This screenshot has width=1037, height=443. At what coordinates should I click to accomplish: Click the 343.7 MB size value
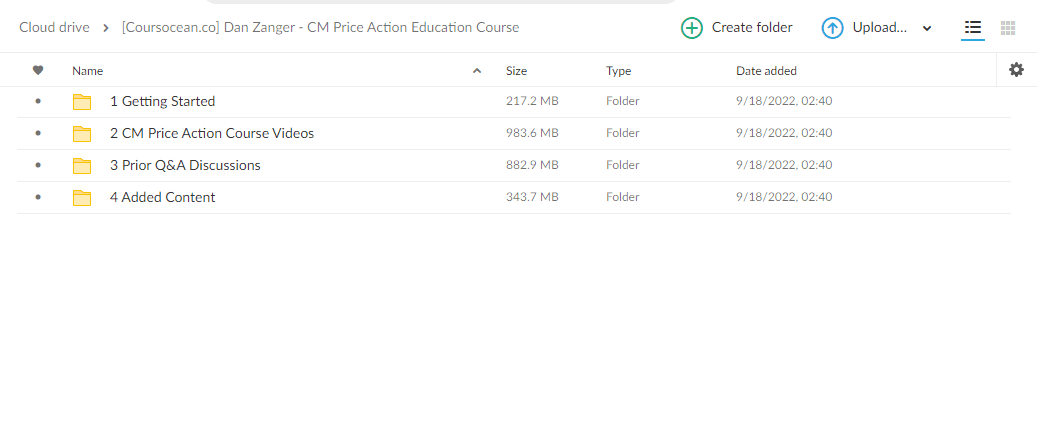532,197
